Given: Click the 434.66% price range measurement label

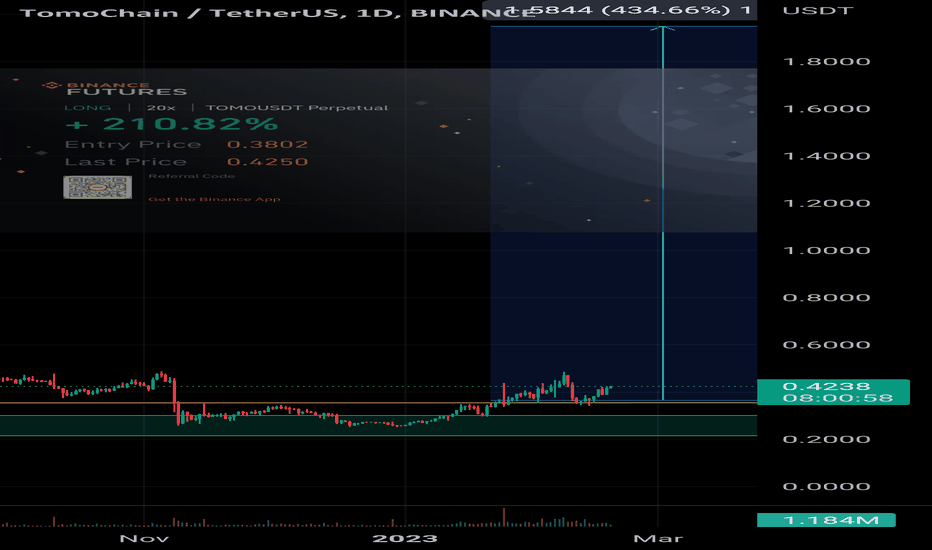Looking at the screenshot, I should pos(619,10).
